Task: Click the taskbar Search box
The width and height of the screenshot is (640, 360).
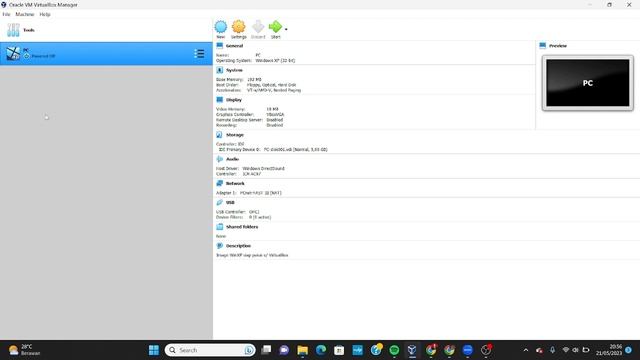Action: (x=210, y=350)
